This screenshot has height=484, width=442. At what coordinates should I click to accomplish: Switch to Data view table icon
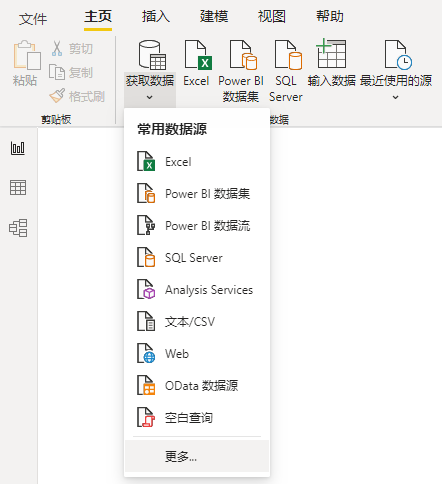[x=18, y=188]
